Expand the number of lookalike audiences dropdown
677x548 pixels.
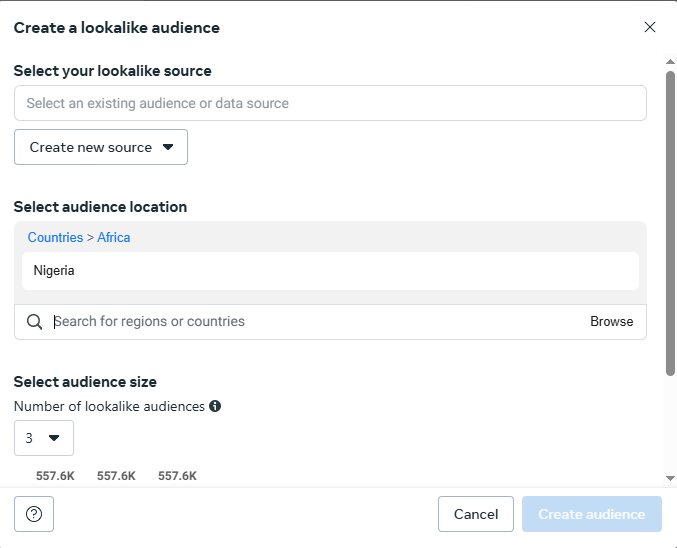pos(44,438)
